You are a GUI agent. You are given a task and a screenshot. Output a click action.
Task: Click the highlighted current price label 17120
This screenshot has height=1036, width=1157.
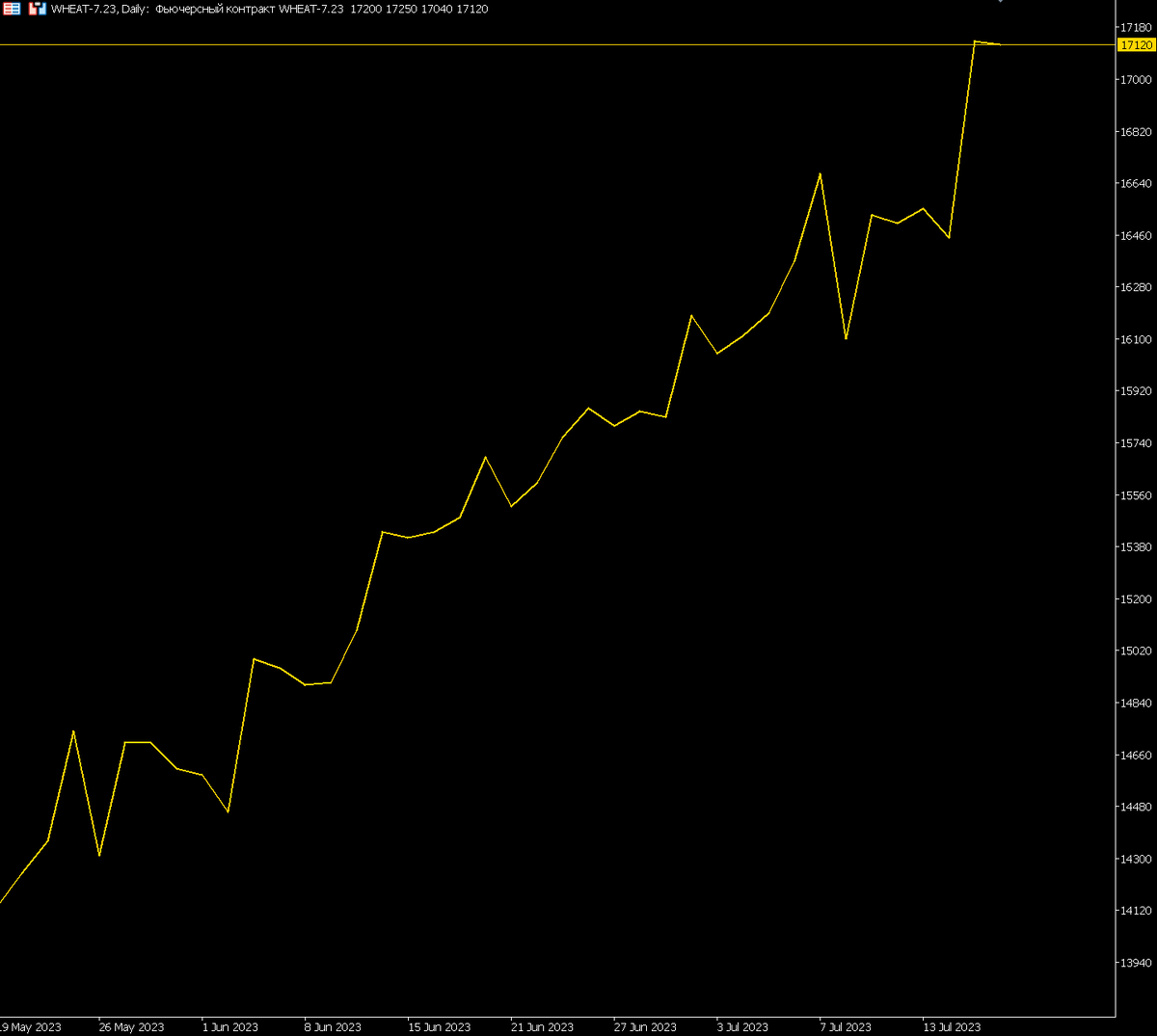[1136, 45]
